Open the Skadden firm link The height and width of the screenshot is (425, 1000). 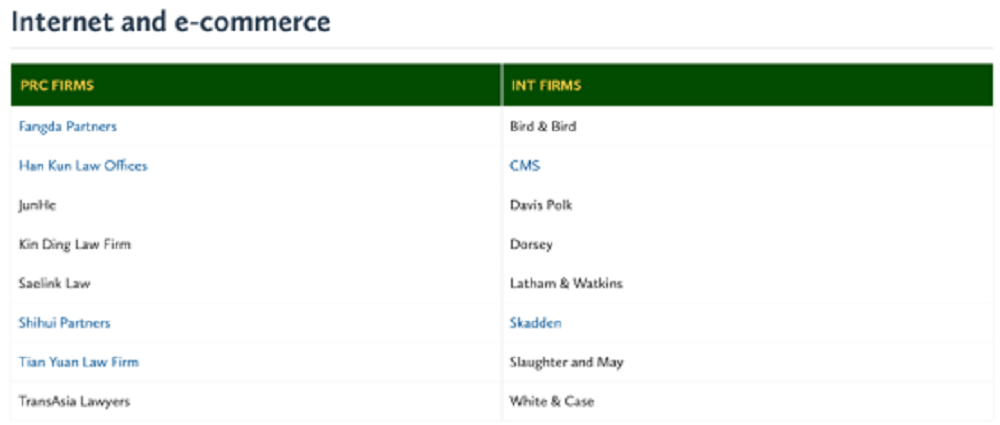(536, 323)
